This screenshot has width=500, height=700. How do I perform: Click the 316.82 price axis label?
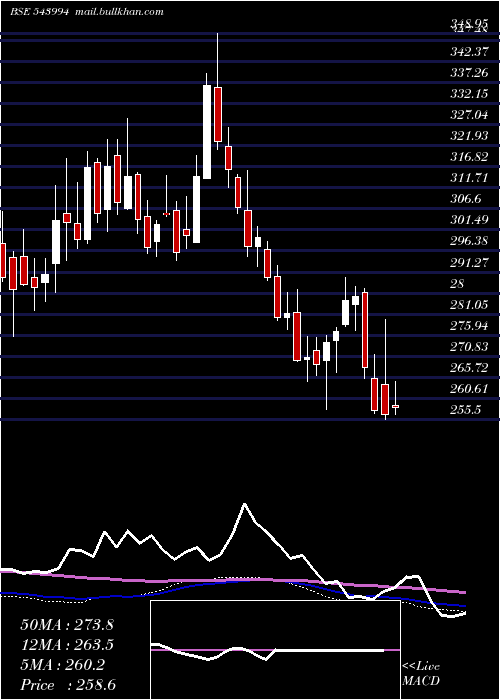click(x=469, y=157)
